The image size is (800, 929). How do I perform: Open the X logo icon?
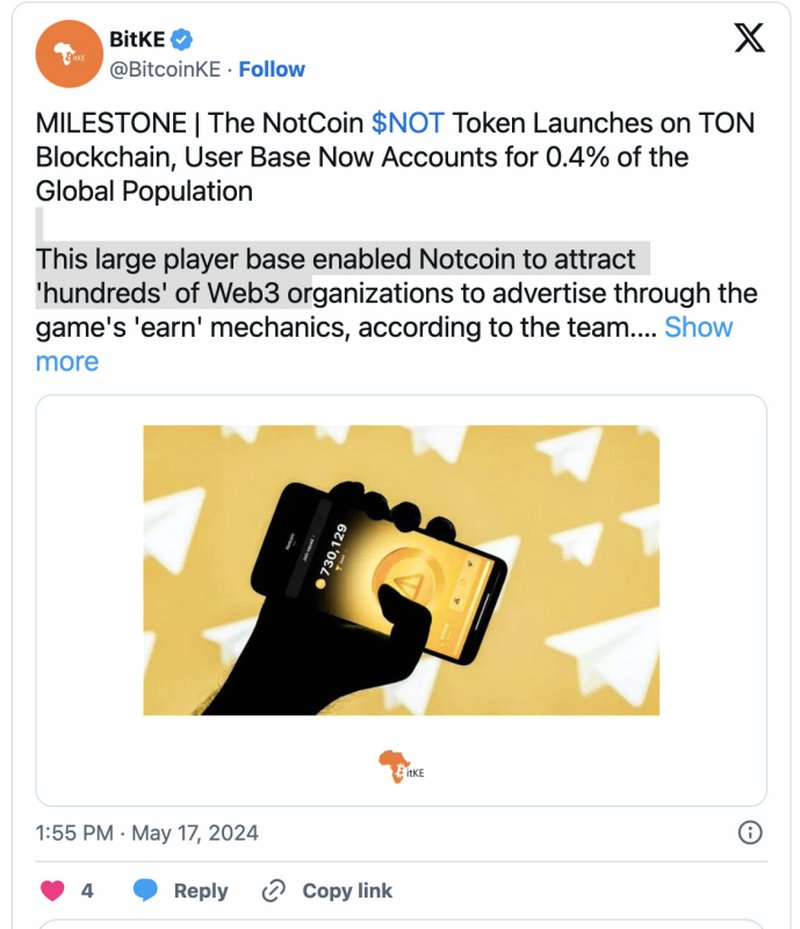click(749, 38)
